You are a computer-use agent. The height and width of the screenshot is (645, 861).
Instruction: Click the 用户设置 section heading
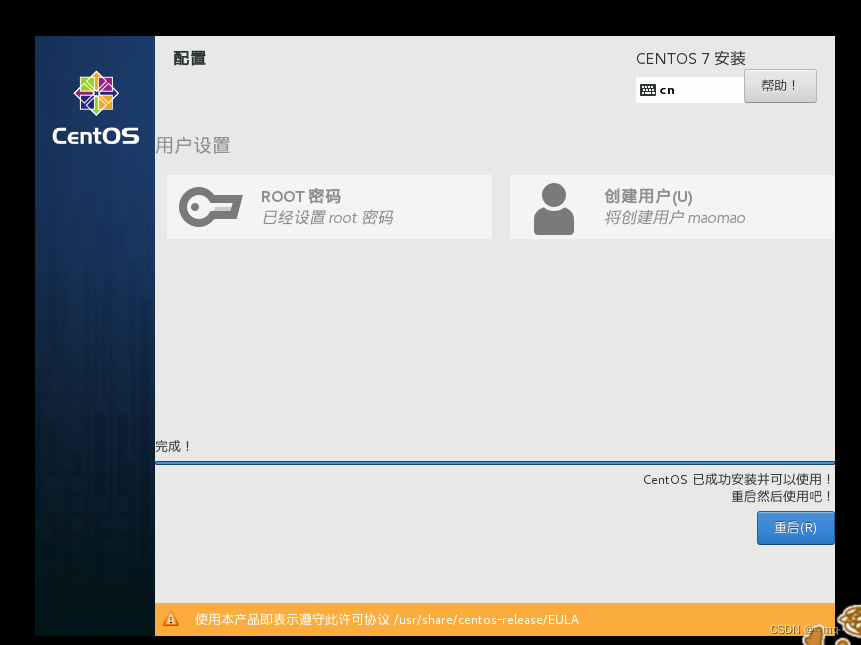(x=193, y=145)
